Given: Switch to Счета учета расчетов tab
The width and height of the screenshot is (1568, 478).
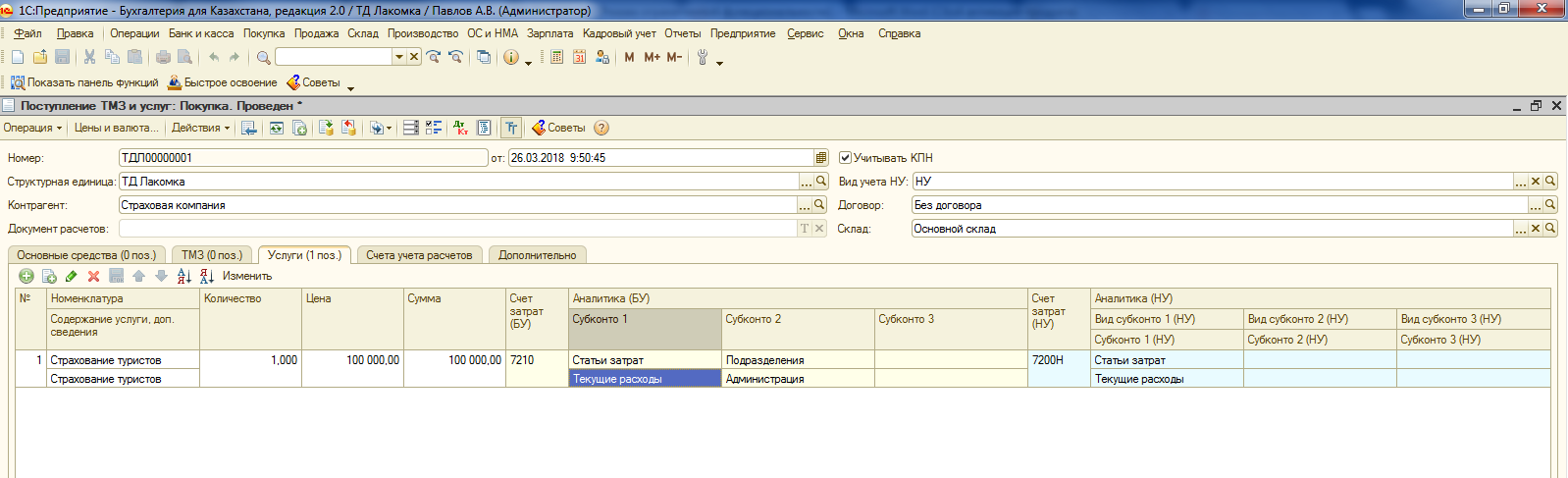Looking at the screenshot, I should pyautogui.click(x=419, y=255).
